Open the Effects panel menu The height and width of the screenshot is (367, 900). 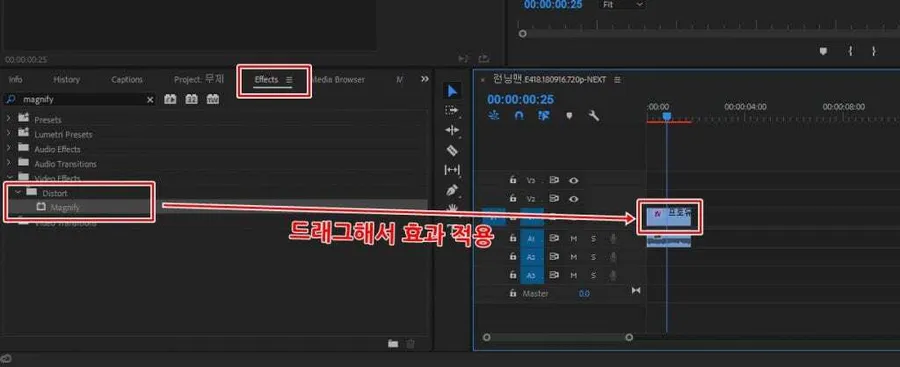pyautogui.click(x=289, y=80)
